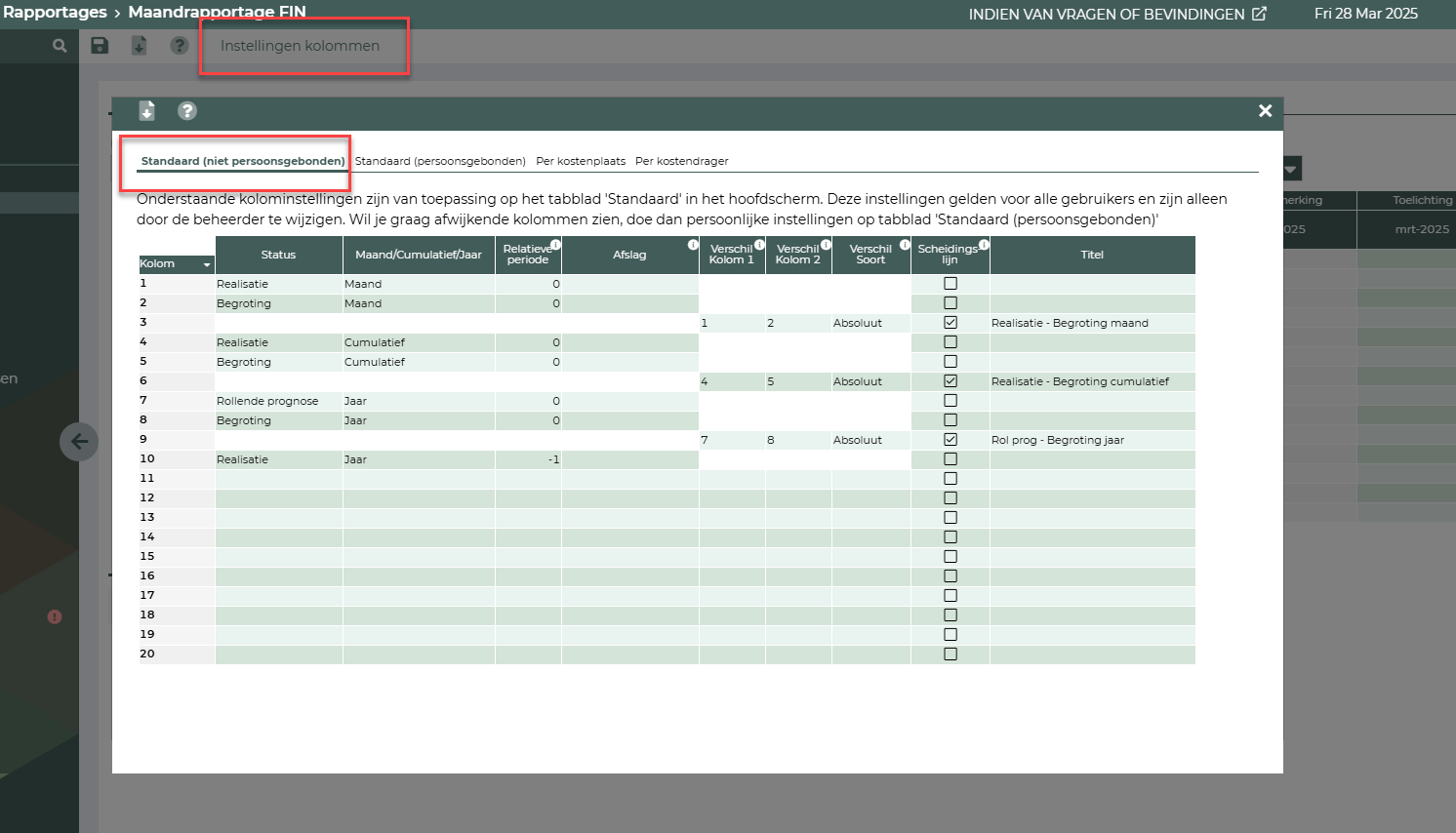This screenshot has width=1456, height=833.
Task: Click the save disk icon in toolbar
Action: click(100, 45)
